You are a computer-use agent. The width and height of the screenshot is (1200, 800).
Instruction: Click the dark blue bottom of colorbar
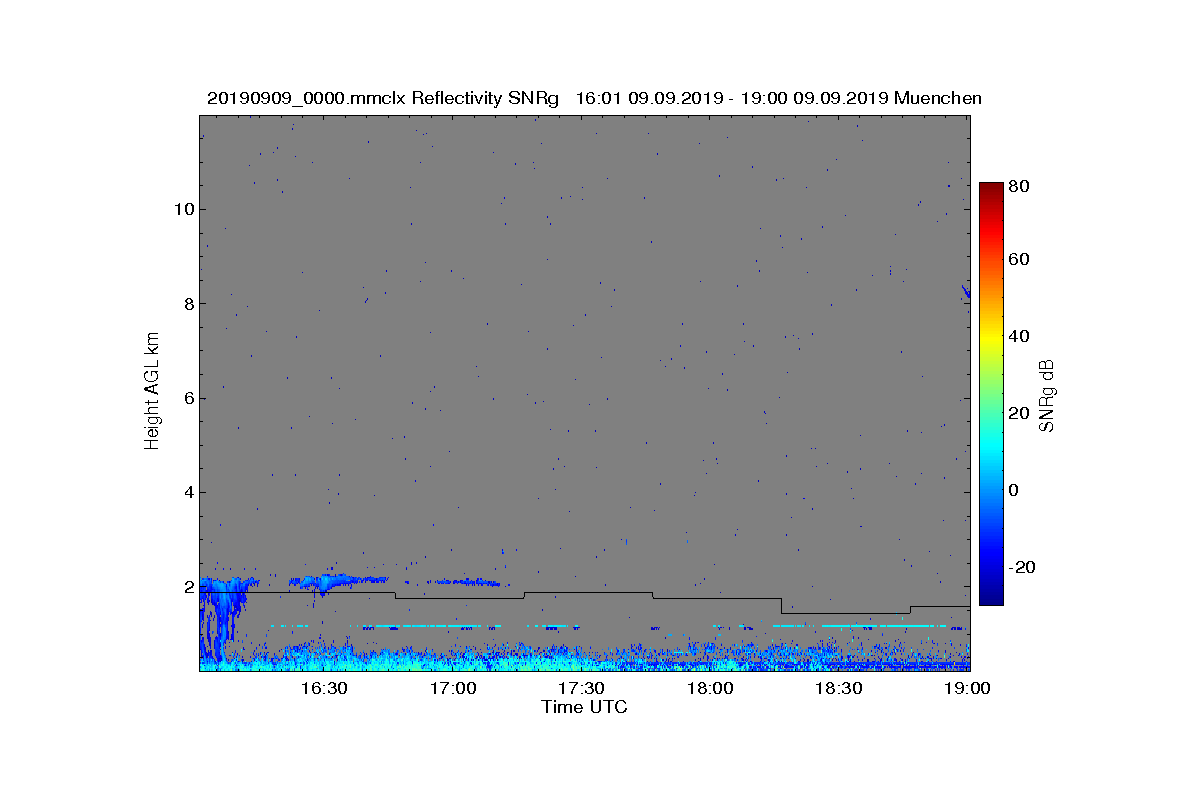(990, 597)
